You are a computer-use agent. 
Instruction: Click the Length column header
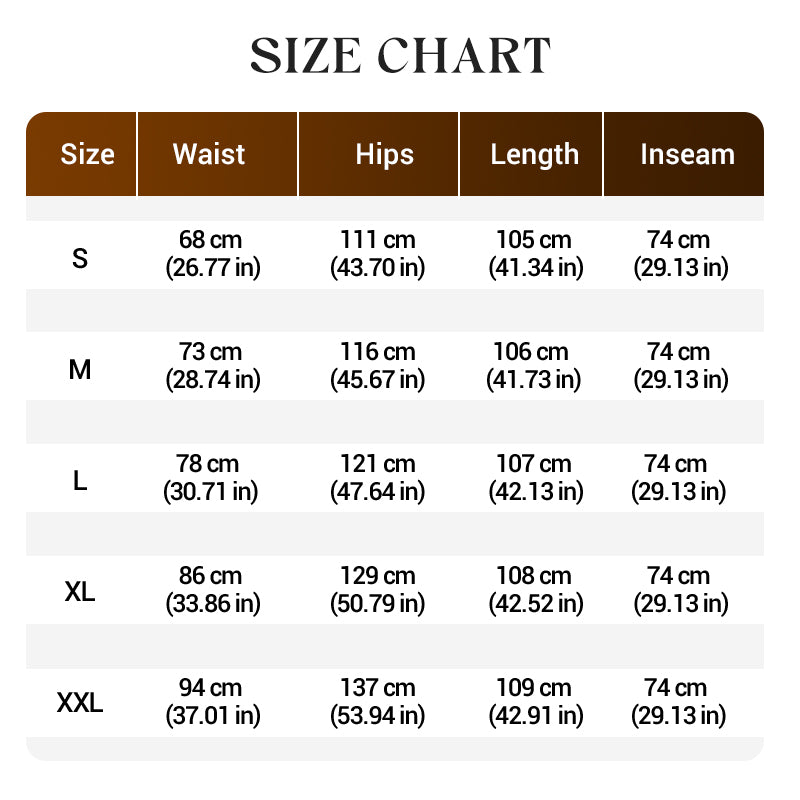pyautogui.click(x=534, y=154)
